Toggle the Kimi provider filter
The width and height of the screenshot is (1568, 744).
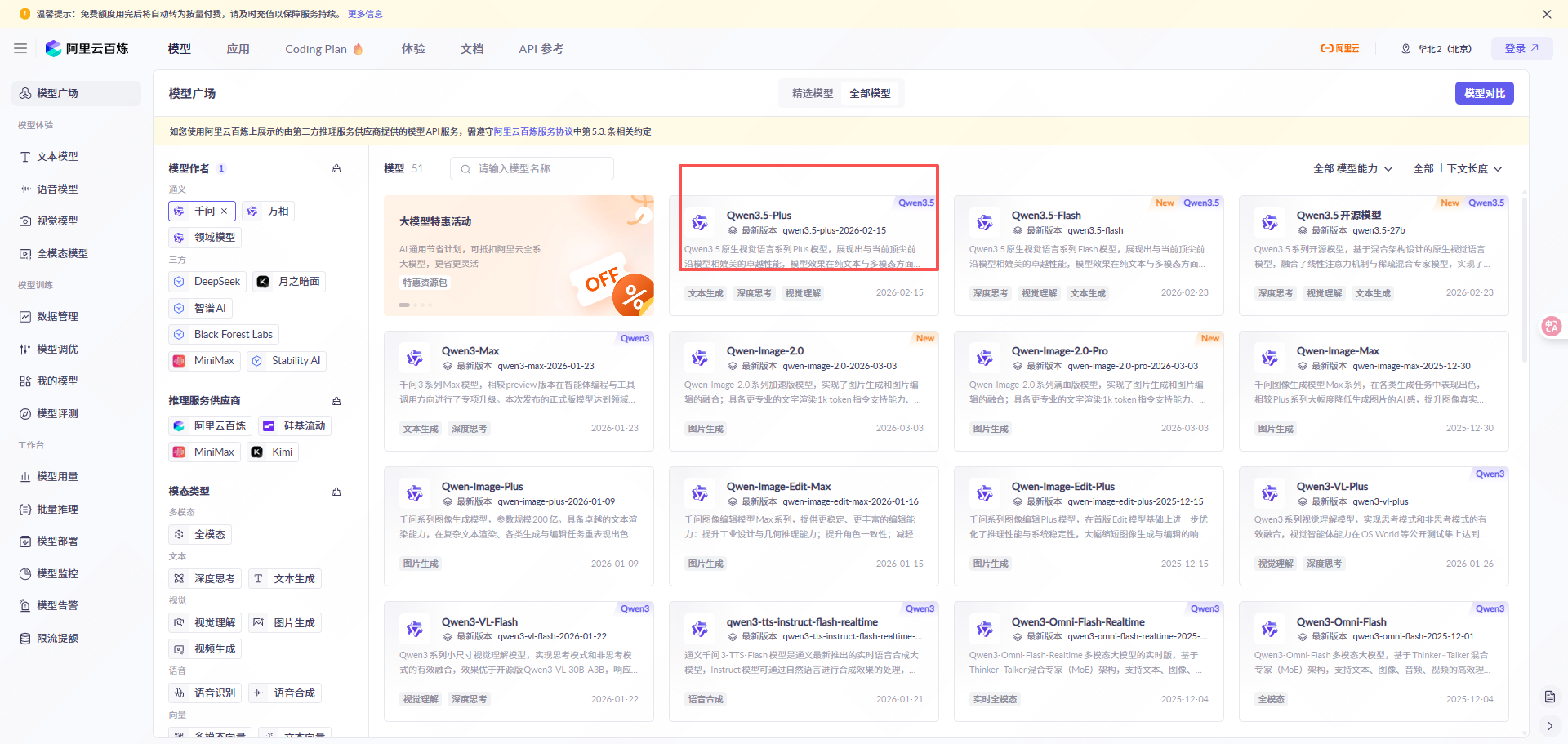[x=273, y=452]
